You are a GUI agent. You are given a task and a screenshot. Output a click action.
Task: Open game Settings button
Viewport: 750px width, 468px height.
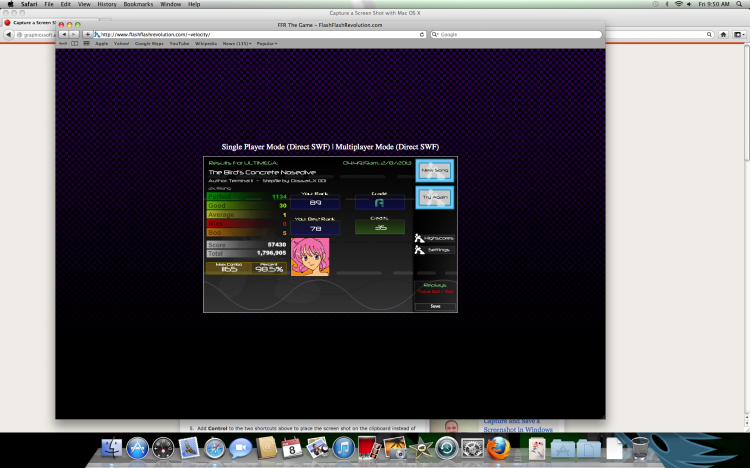click(434, 250)
